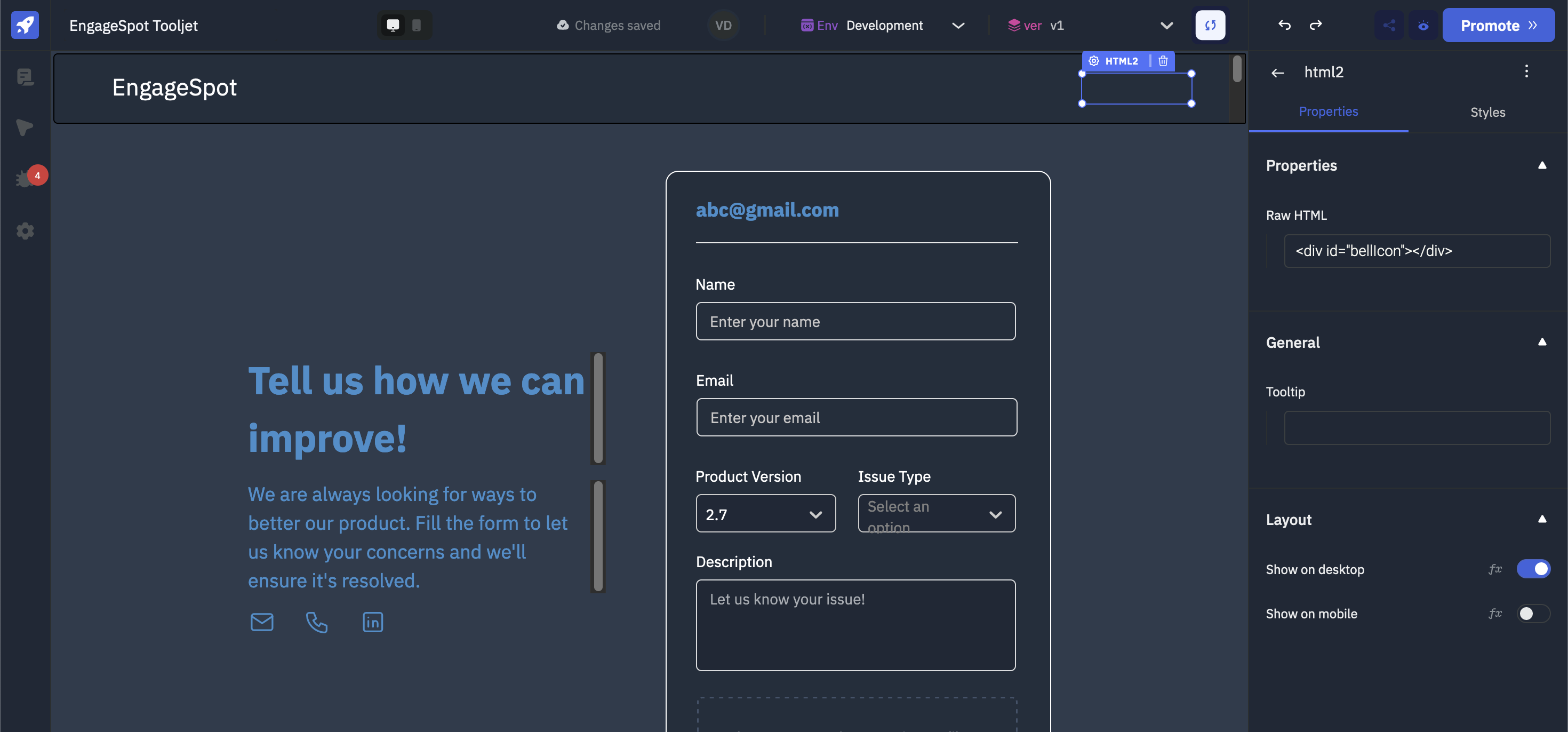Click the delete/trash icon on HTML2 component
Image resolution: width=1568 pixels, height=732 pixels.
point(1163,61)
